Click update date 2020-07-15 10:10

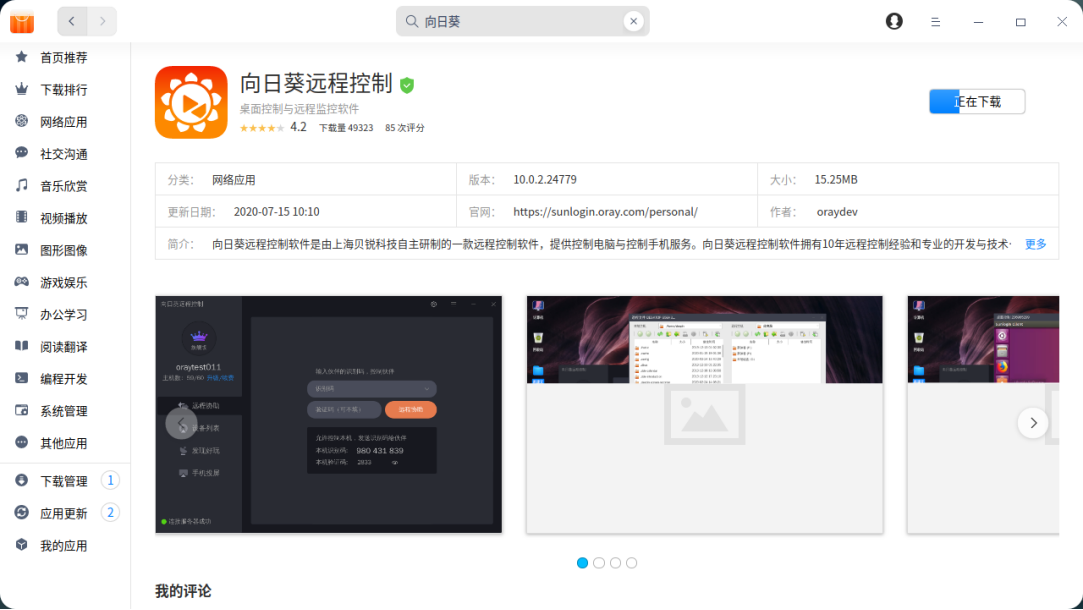click(x=276, y=211)
